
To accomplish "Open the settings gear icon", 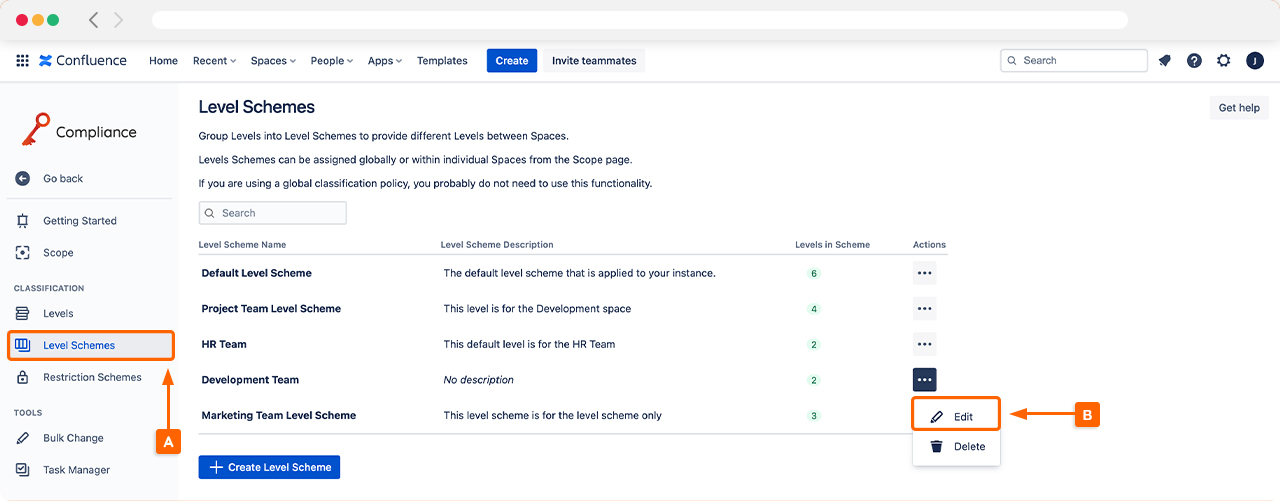I will point(1224,61).
